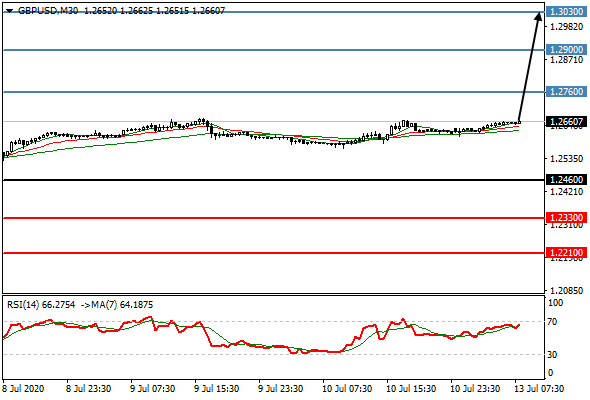Viewport: 590px width, 400px height.
Task: Click the 1.30300 blue price label
Action: [x=566, y=12]
